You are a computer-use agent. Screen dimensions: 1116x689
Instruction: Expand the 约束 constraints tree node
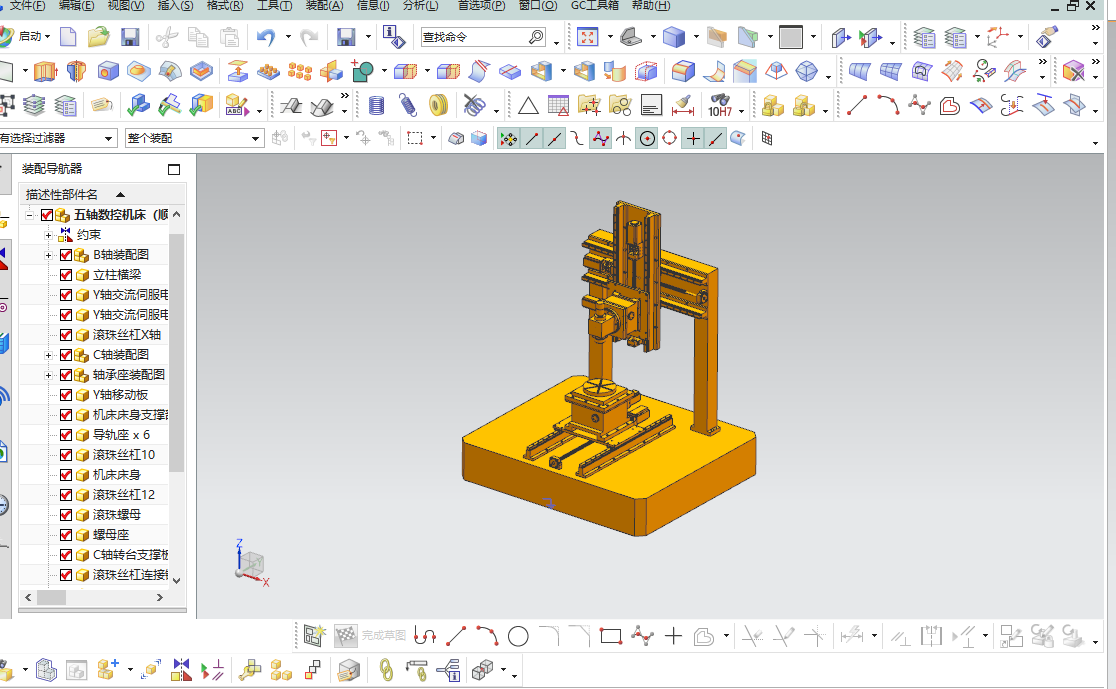[48, 235]
